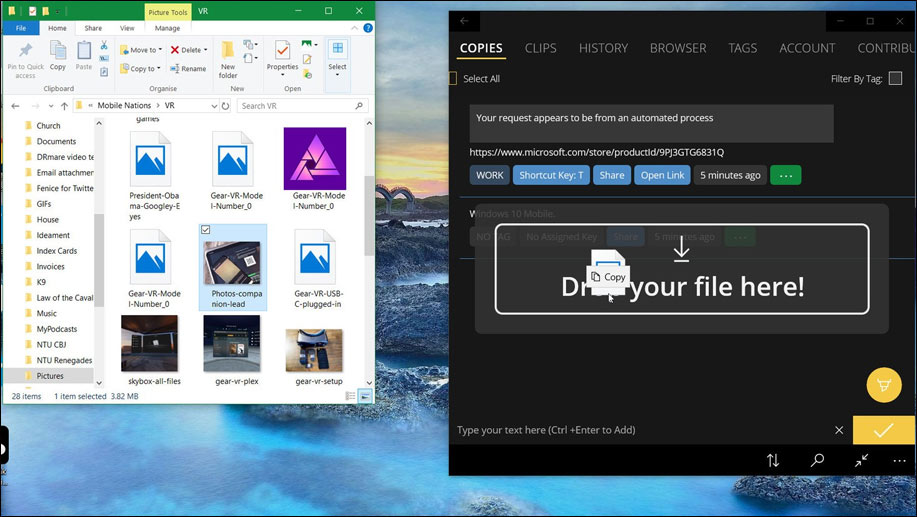The height and width of the screenshot is (517, 917).
Task: Open File Explorer help question mark
Action: point(368,27)
